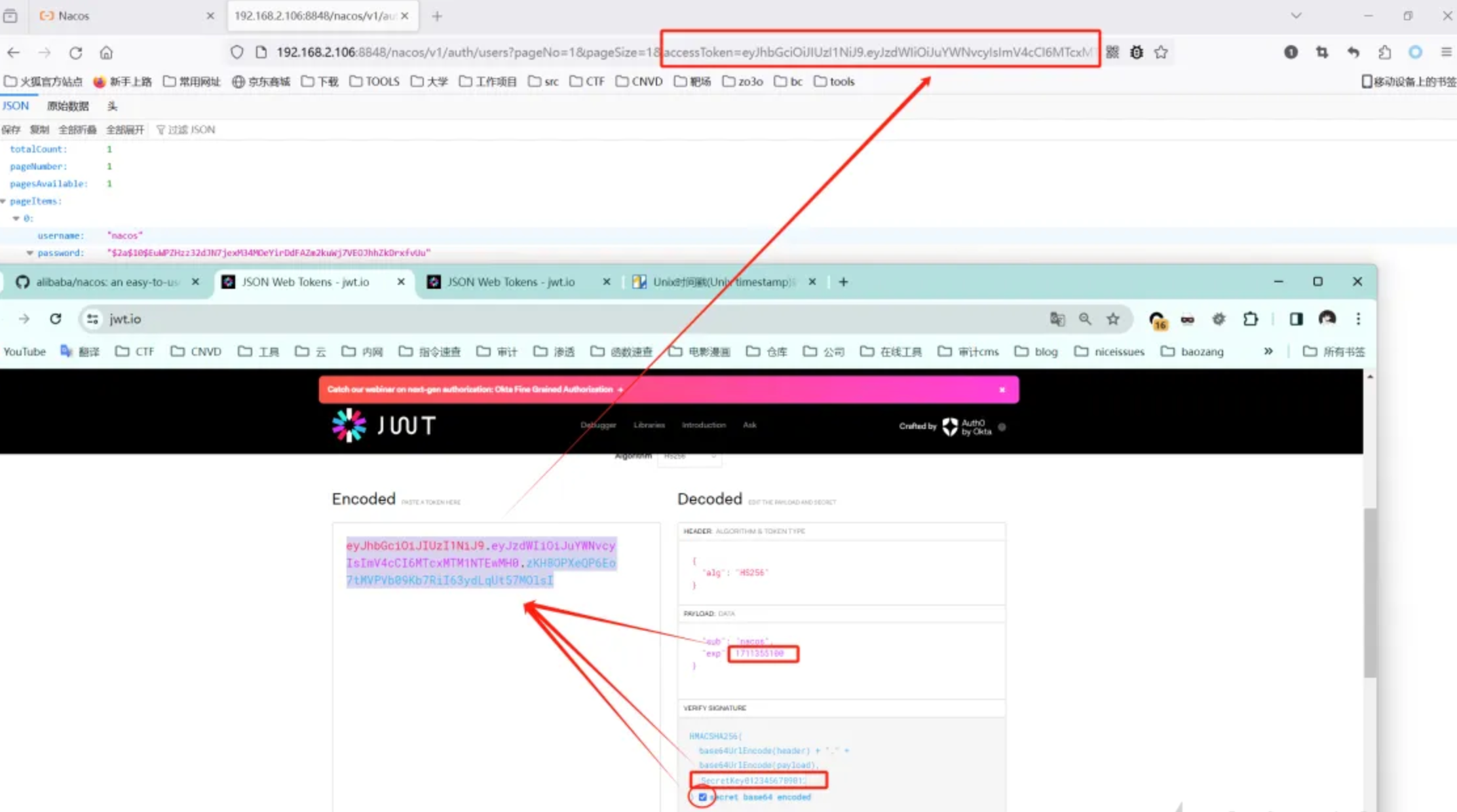Click 全部展开 expand all button
Image resolution: width=1457 pixels, height=812 pixels.
coord(124,130)
